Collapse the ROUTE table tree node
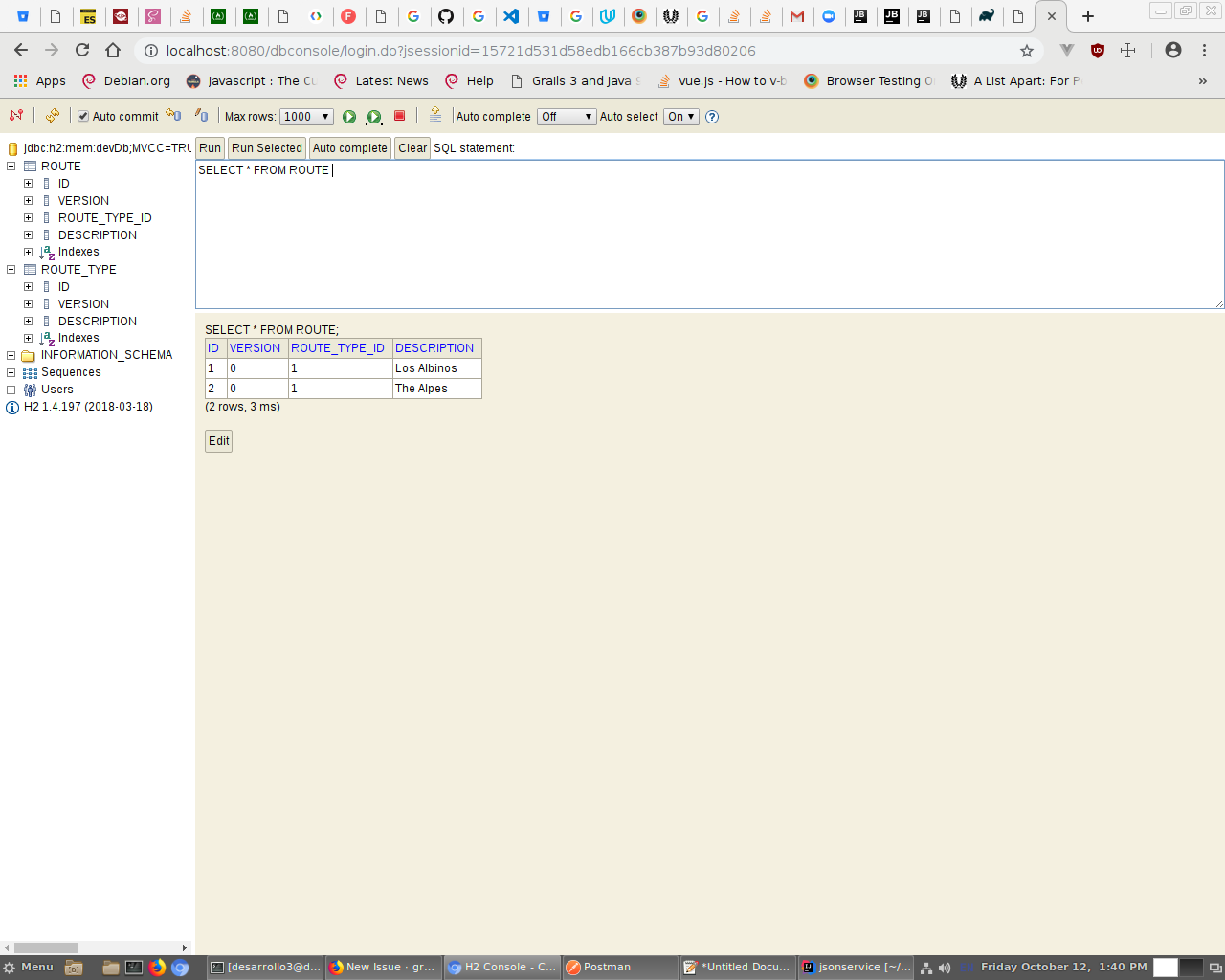The width and height of the screenshot is (1225, 980). [11, 167]
